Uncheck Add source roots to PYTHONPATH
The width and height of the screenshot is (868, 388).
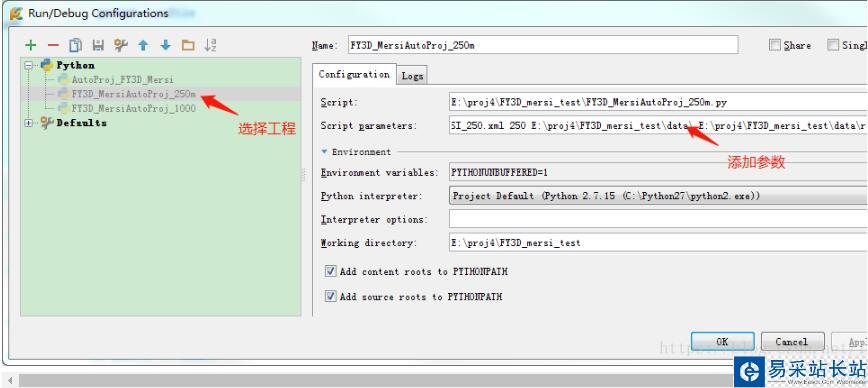[x=330, y=296]
